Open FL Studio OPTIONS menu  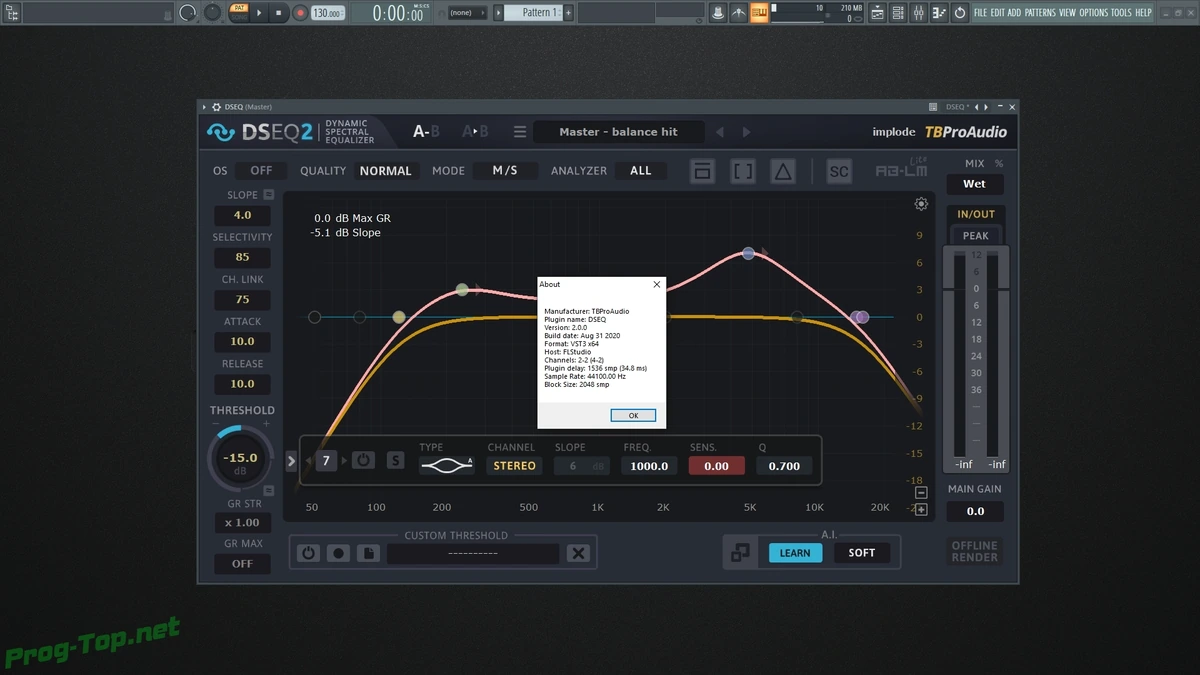(1093, 13)
